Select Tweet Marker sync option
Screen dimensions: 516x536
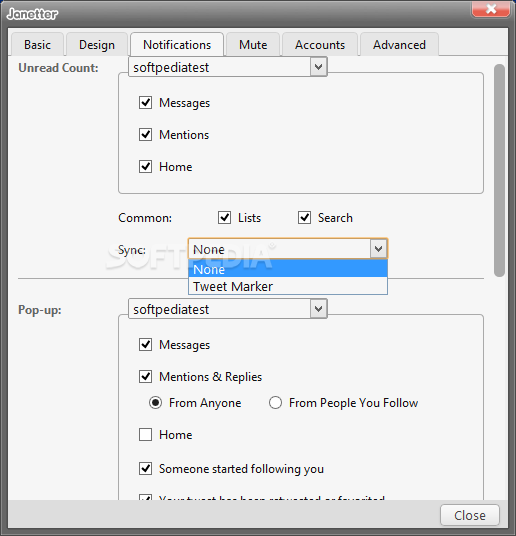click(288, 286)
